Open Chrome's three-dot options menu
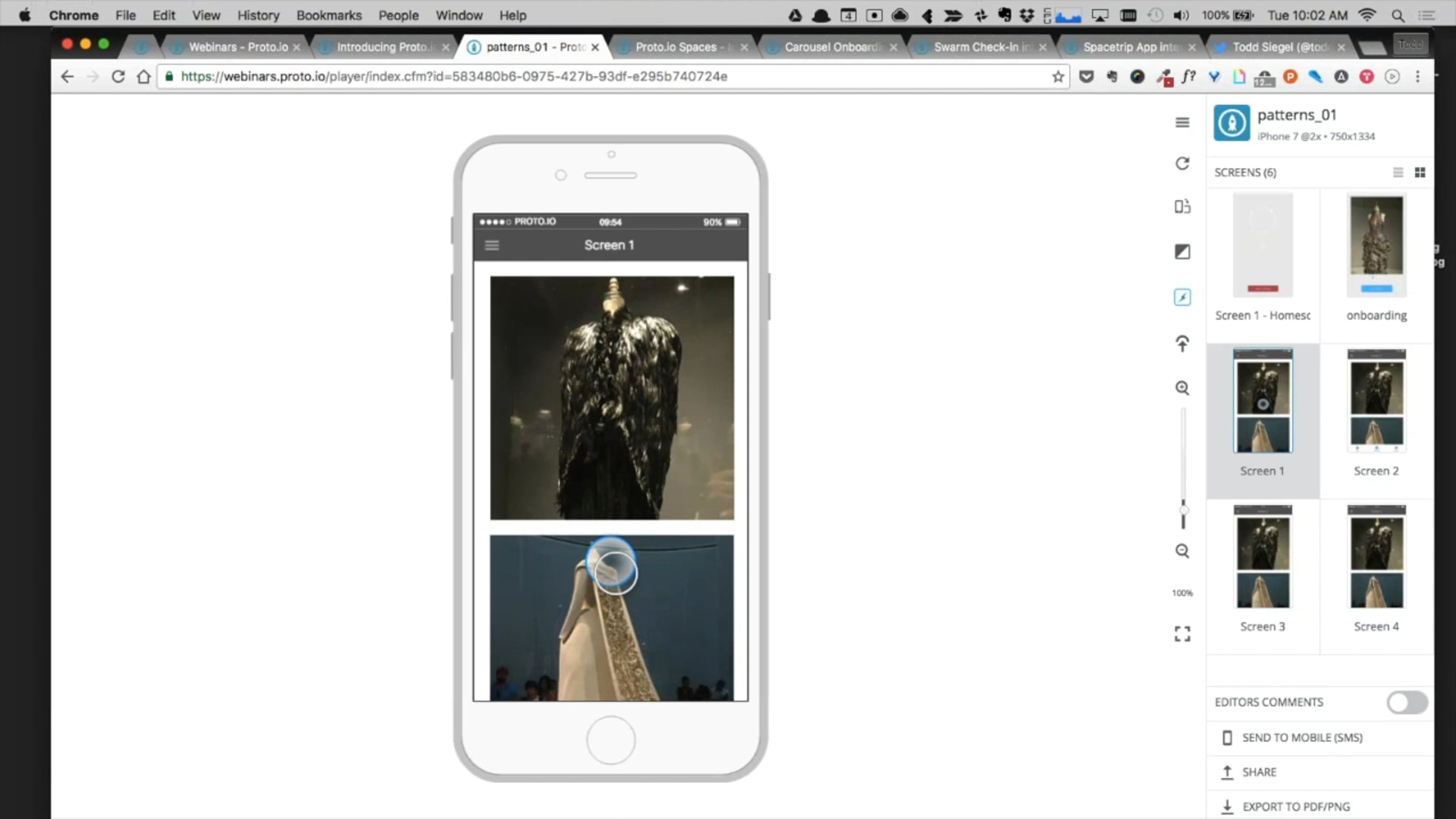This screenshot has width=1456, height=819. click(x=1417, y=76)
